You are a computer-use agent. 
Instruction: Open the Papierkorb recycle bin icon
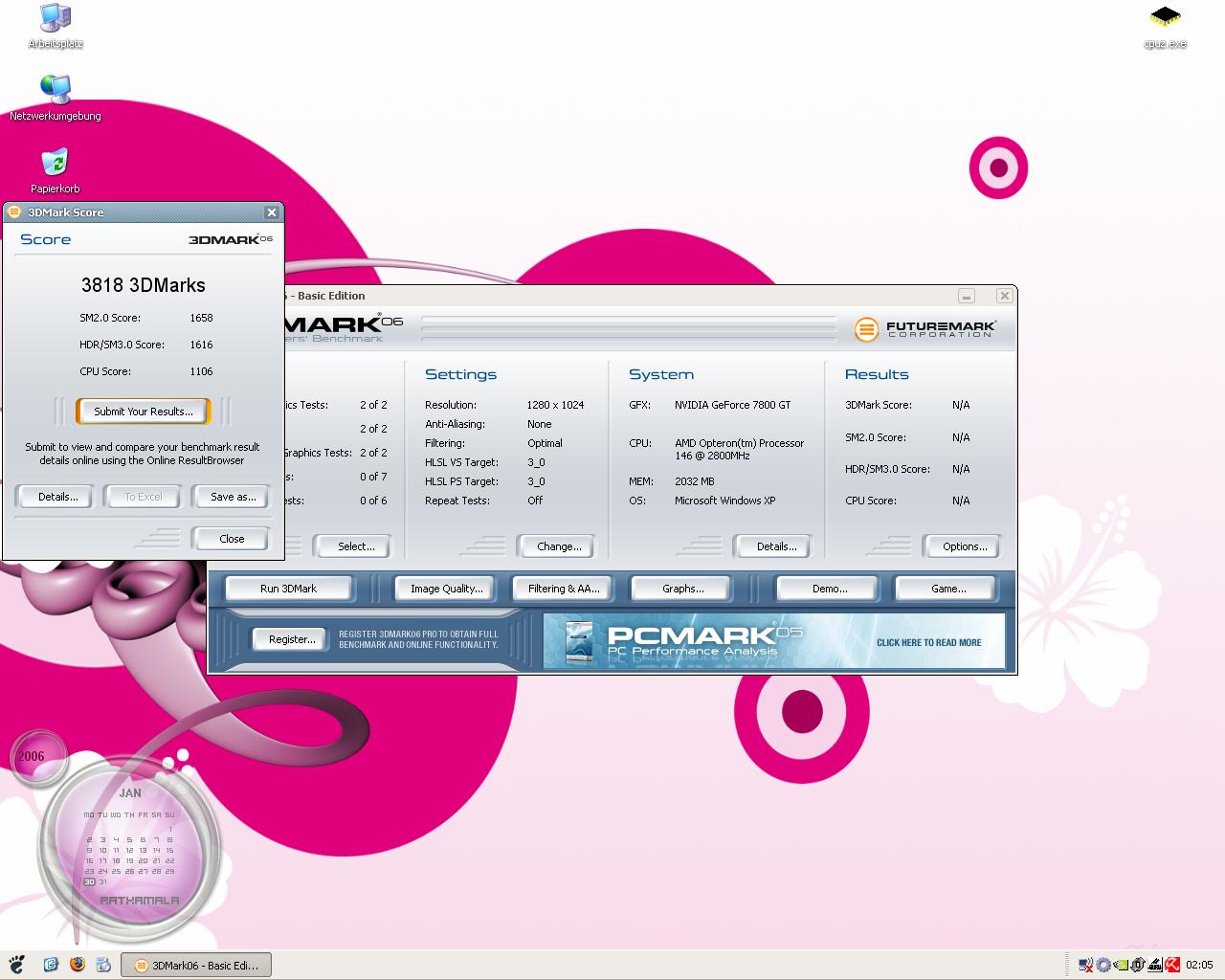[56, 171]
